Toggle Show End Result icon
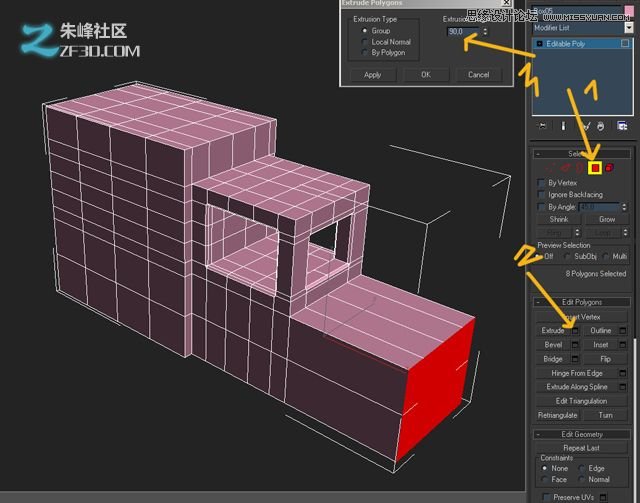The height and width of the screenshot is (503, 640). pyautogui.click(x=564, y=126)
